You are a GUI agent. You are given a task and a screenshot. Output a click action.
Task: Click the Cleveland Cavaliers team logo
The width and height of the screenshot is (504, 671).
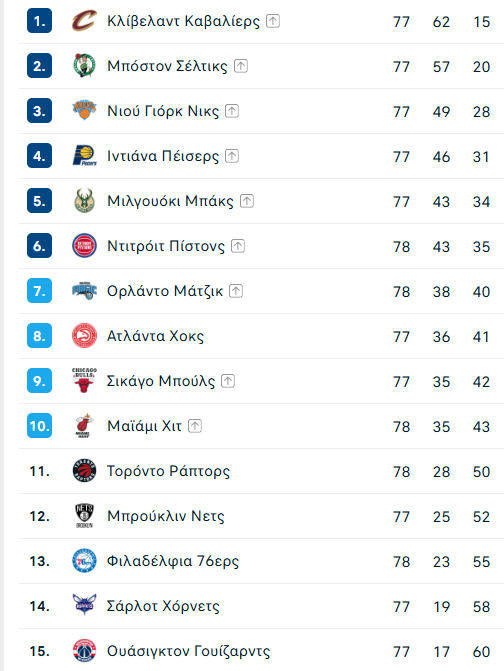84,21
